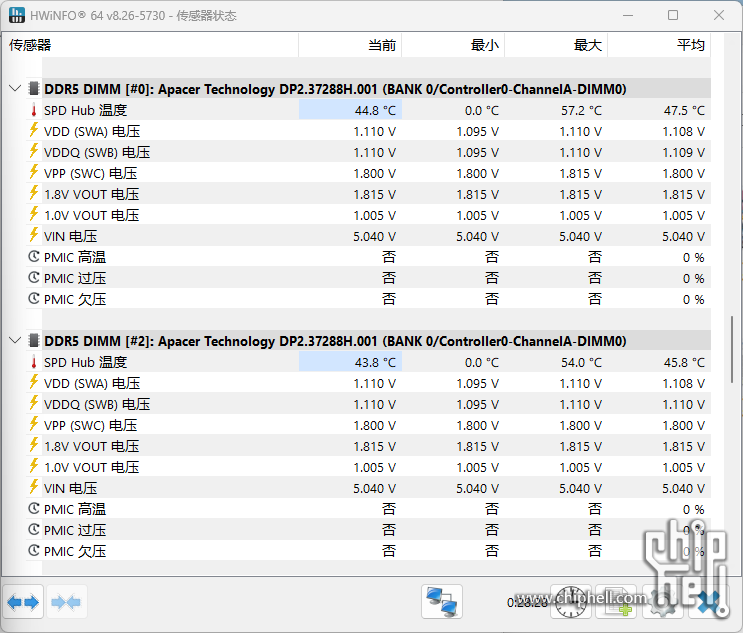Reset the elapsed-time clock icon
The width and height of the screenshot is (743, 633).
(571, 602)
